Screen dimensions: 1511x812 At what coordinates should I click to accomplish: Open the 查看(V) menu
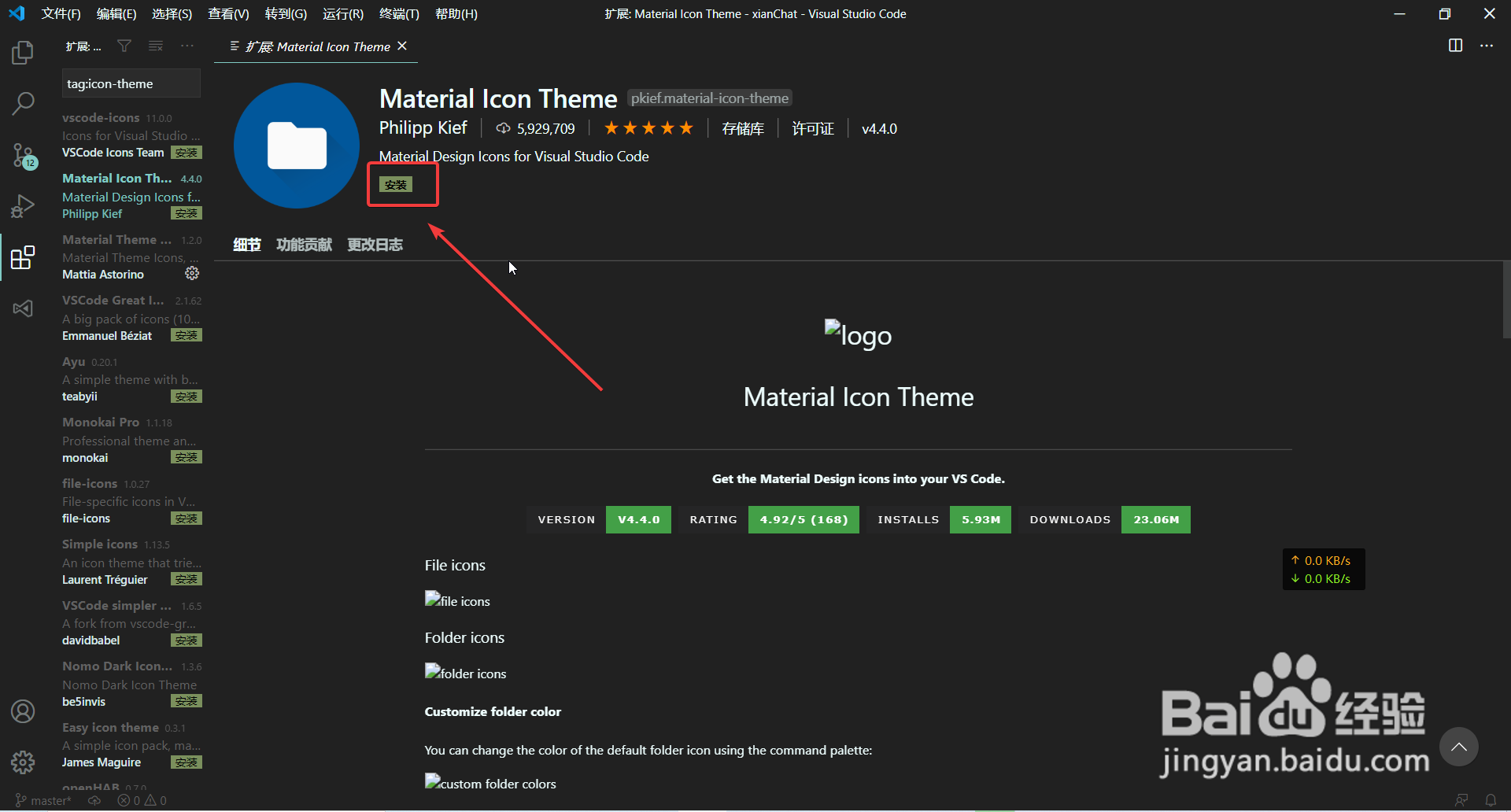click(x=228, y=14)
